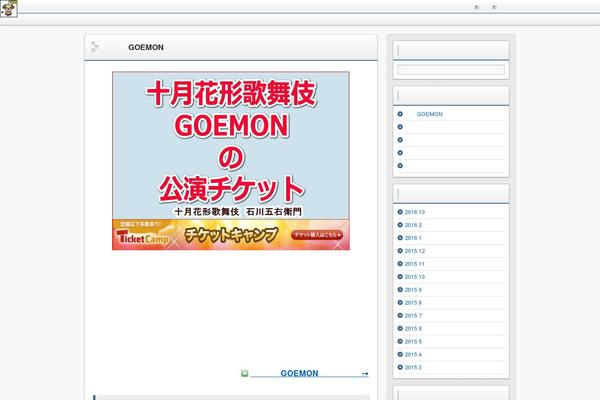Open the 2015 7 archive
The image size is (600, 400).
click(413, 316)
